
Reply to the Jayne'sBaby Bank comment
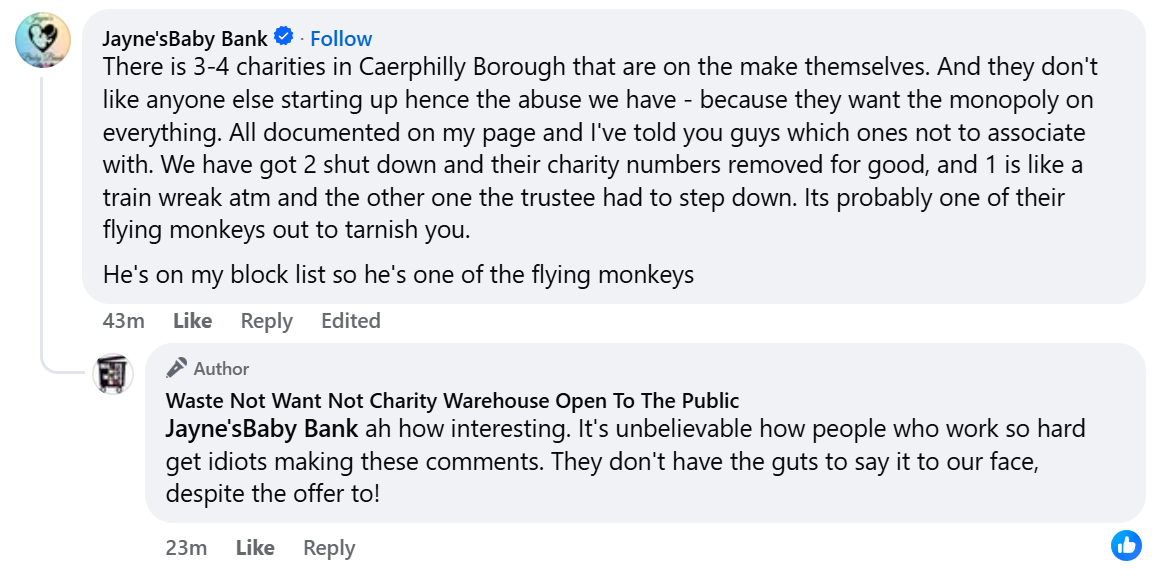pyautogui.click(x=266, y=321)
